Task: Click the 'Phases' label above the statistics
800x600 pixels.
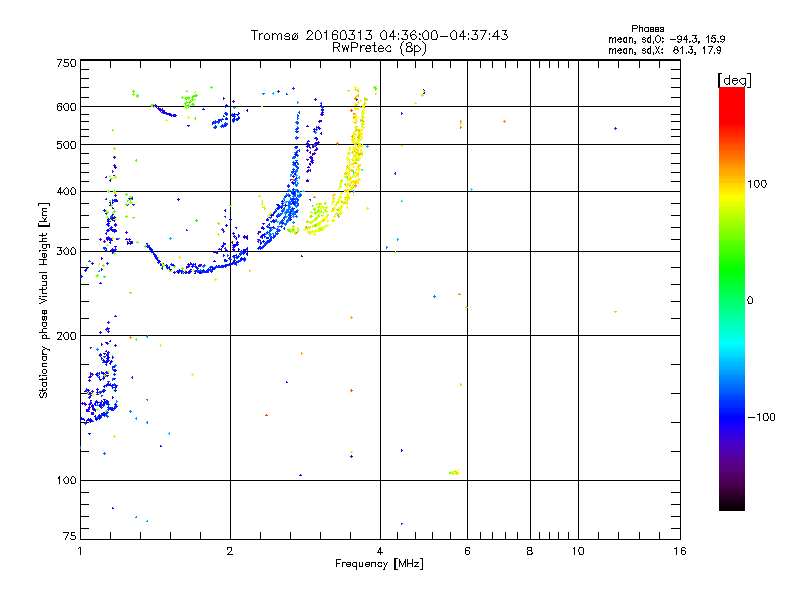Action: [647, 29]
